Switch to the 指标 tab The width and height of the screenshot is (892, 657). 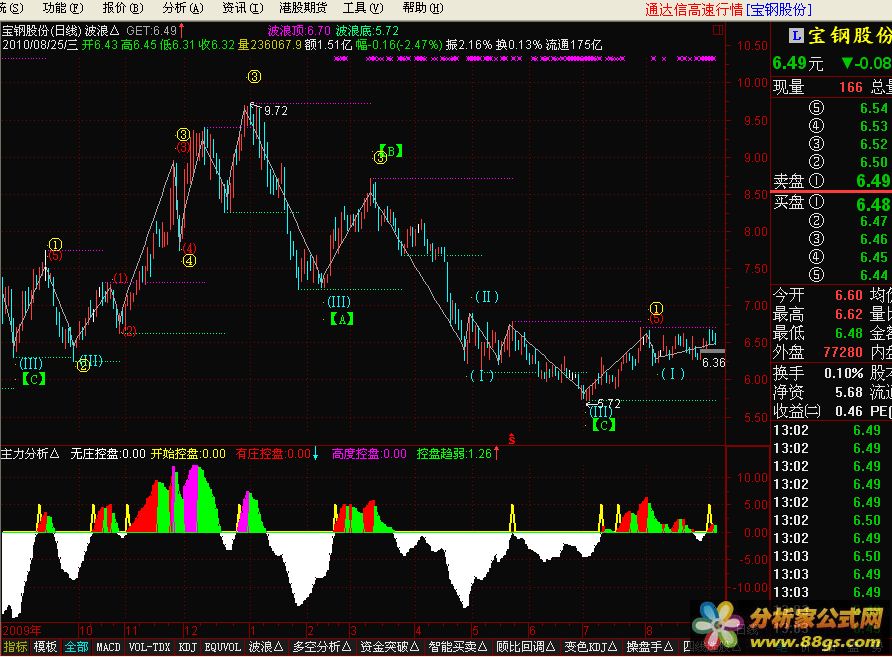(15, 647)
